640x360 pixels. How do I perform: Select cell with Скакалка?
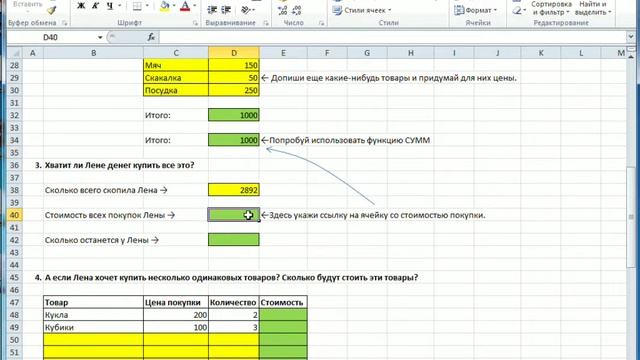coord(176,78)
